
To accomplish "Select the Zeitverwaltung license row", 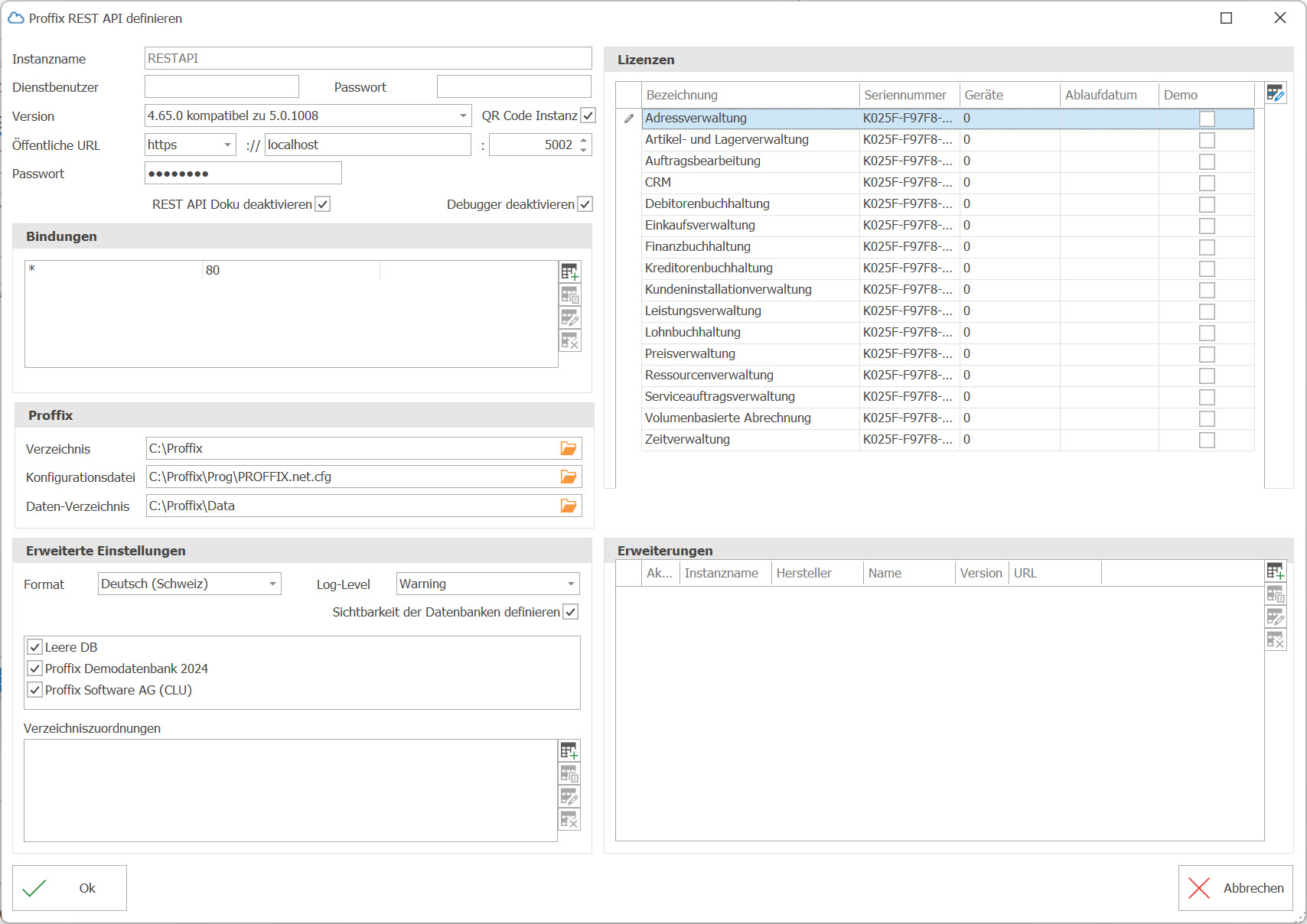I will (947, 439).
